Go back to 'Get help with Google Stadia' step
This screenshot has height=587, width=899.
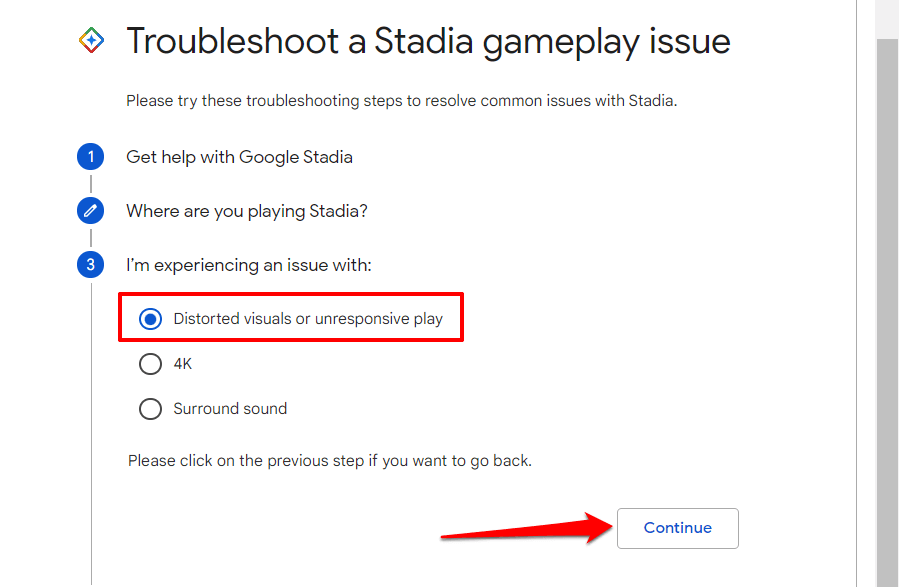(239, 157)
